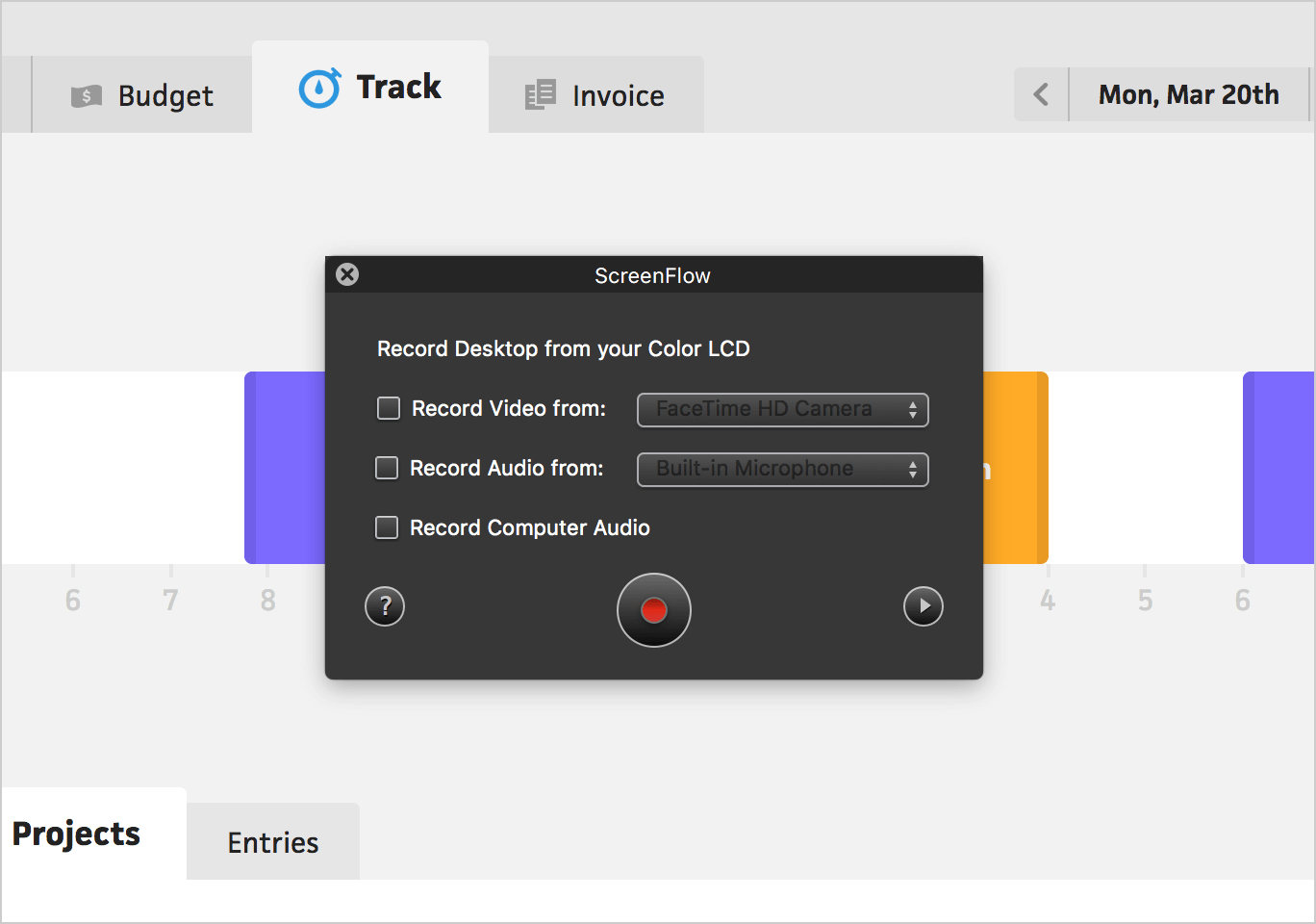Click the Record Desktop from your Color LCD text
1316x924 pixels.
[564, 348]
